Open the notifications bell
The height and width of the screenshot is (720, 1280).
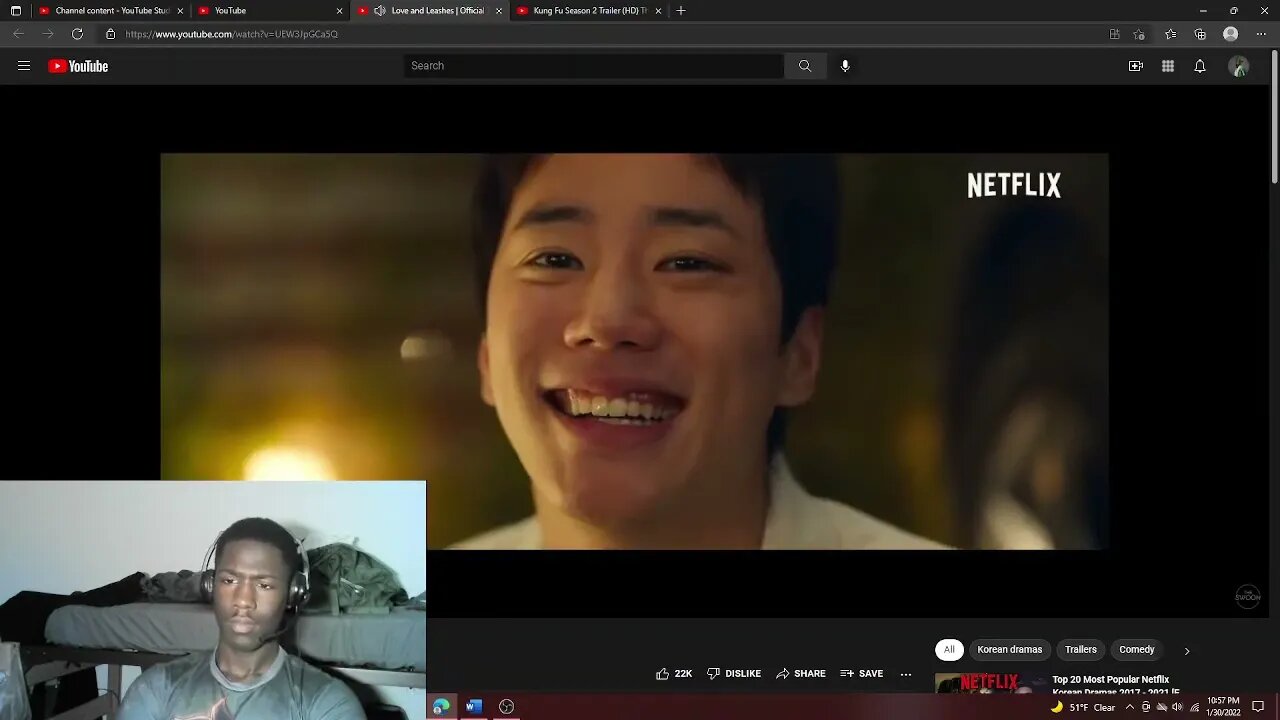pos(1200,66)
